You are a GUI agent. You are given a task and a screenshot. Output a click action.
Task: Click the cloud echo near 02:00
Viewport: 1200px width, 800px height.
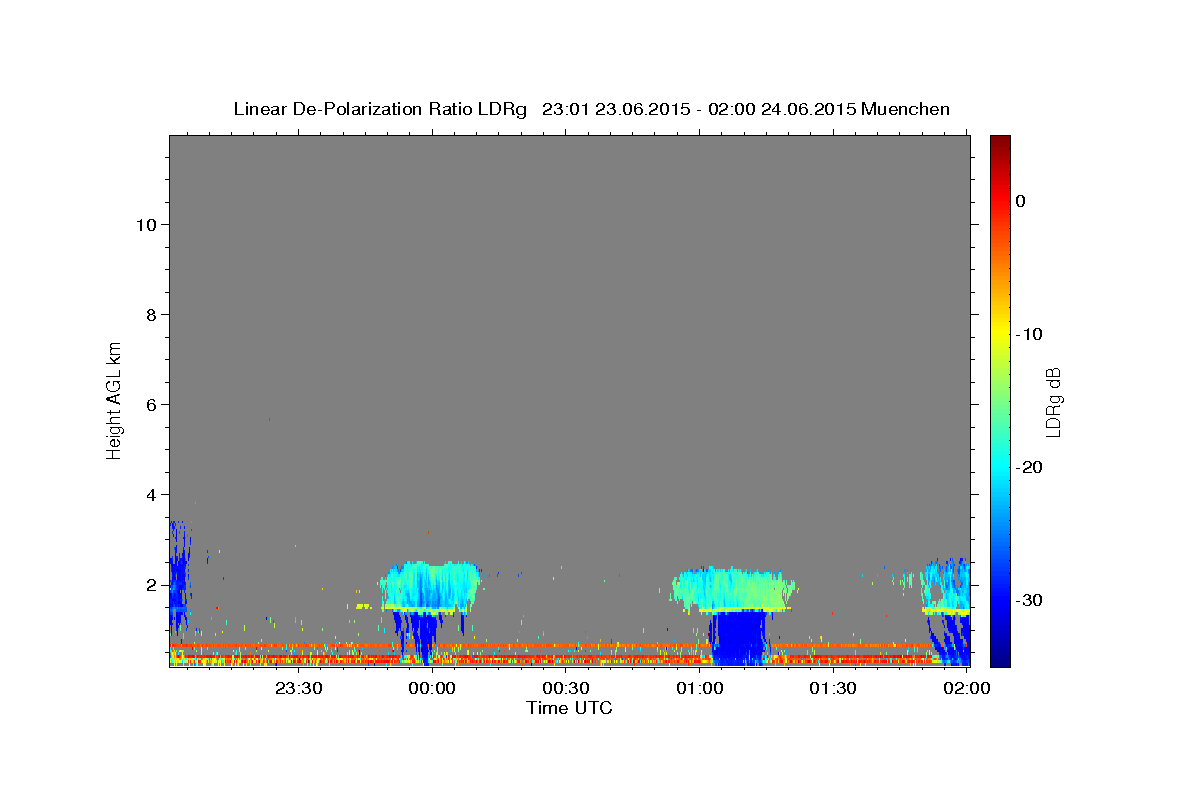(946, 585)
